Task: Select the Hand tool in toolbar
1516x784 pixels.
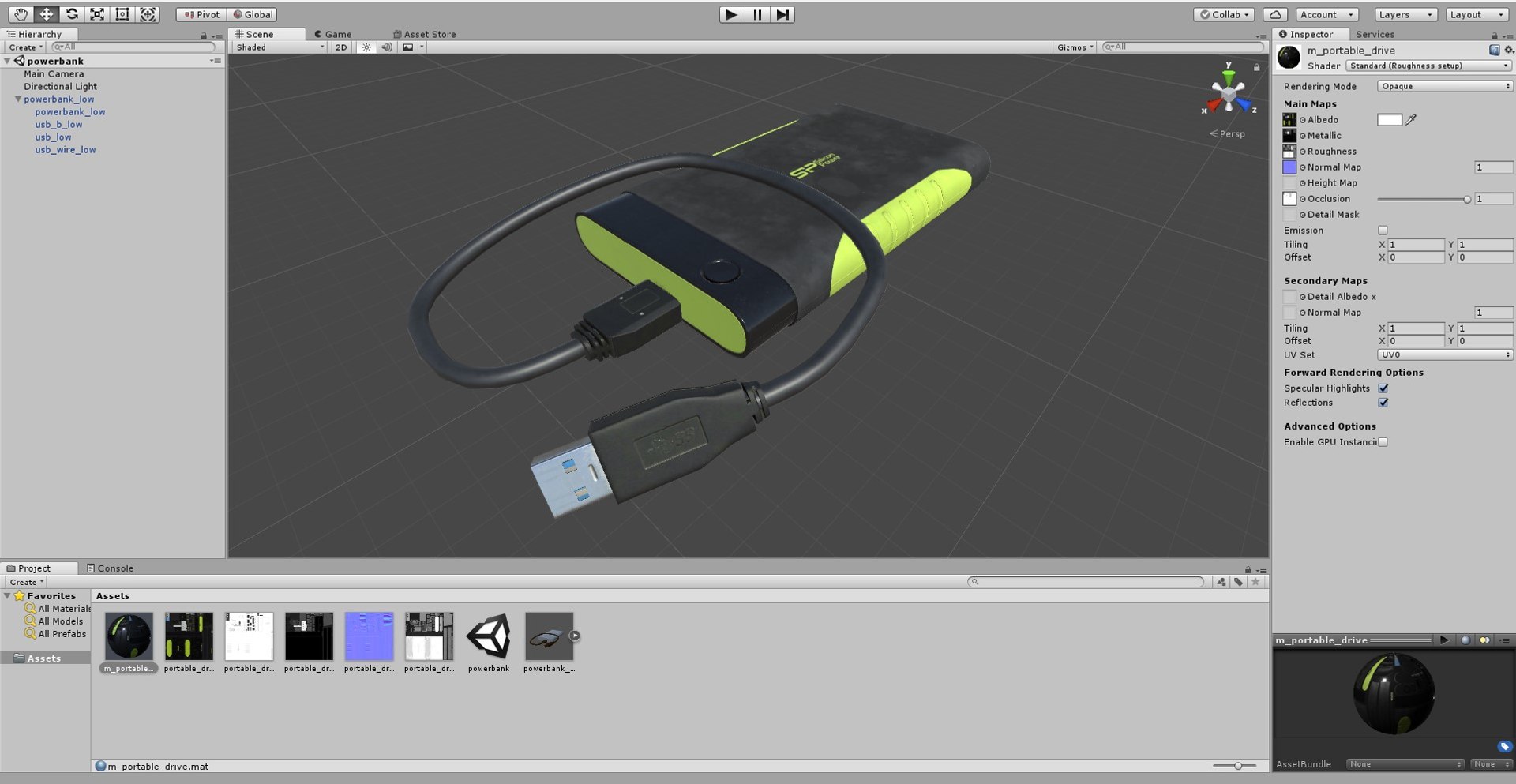Action: (x=21, y=14)
